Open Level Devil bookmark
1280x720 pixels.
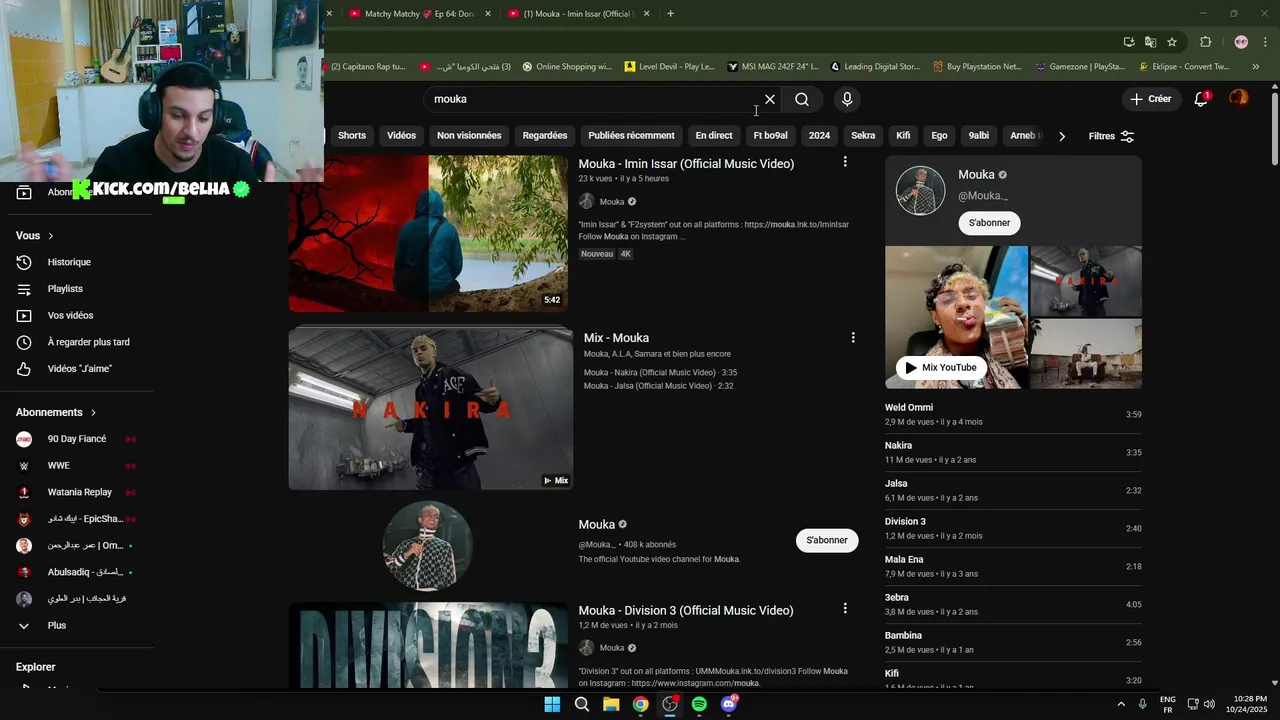(x=669, y=67)
